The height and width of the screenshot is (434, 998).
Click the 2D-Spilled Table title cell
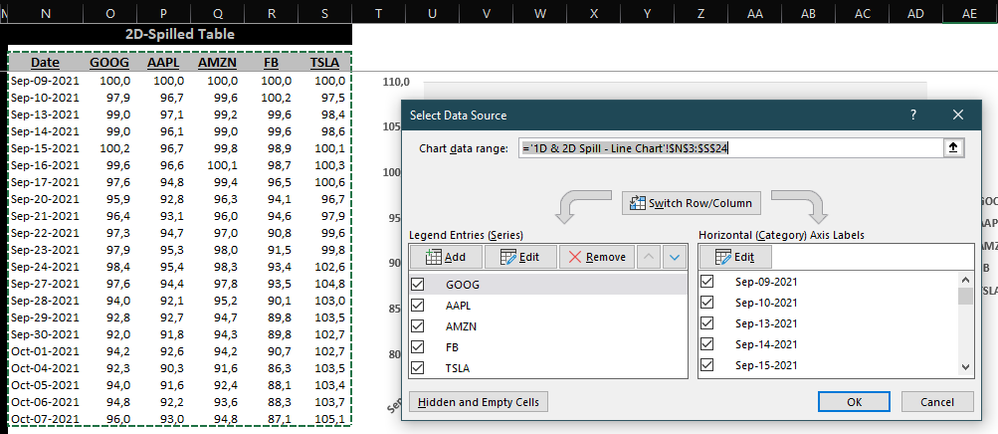(179, 34)
